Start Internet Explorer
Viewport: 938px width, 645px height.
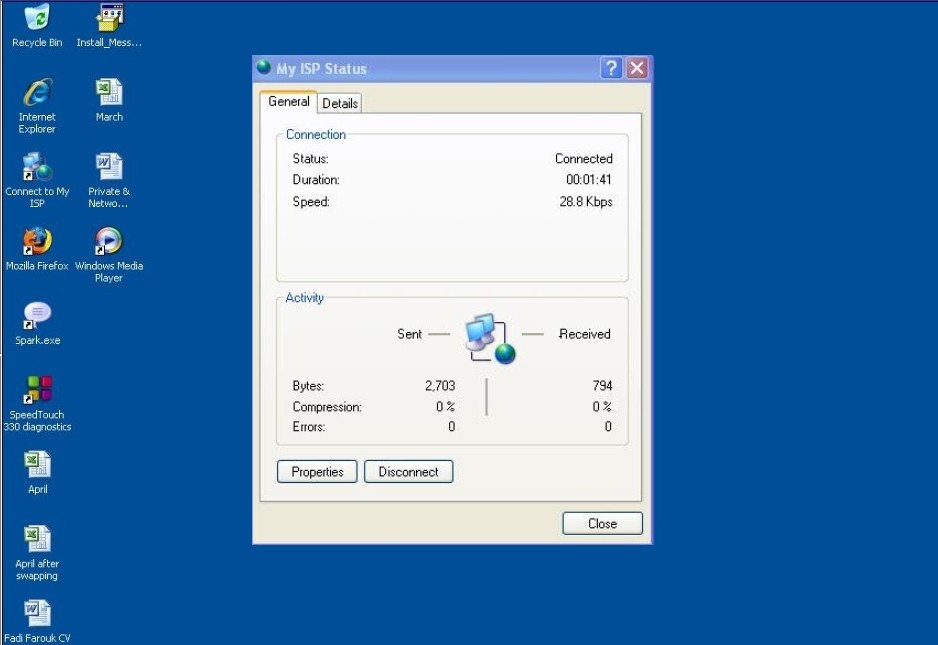(x=37, y=90)
